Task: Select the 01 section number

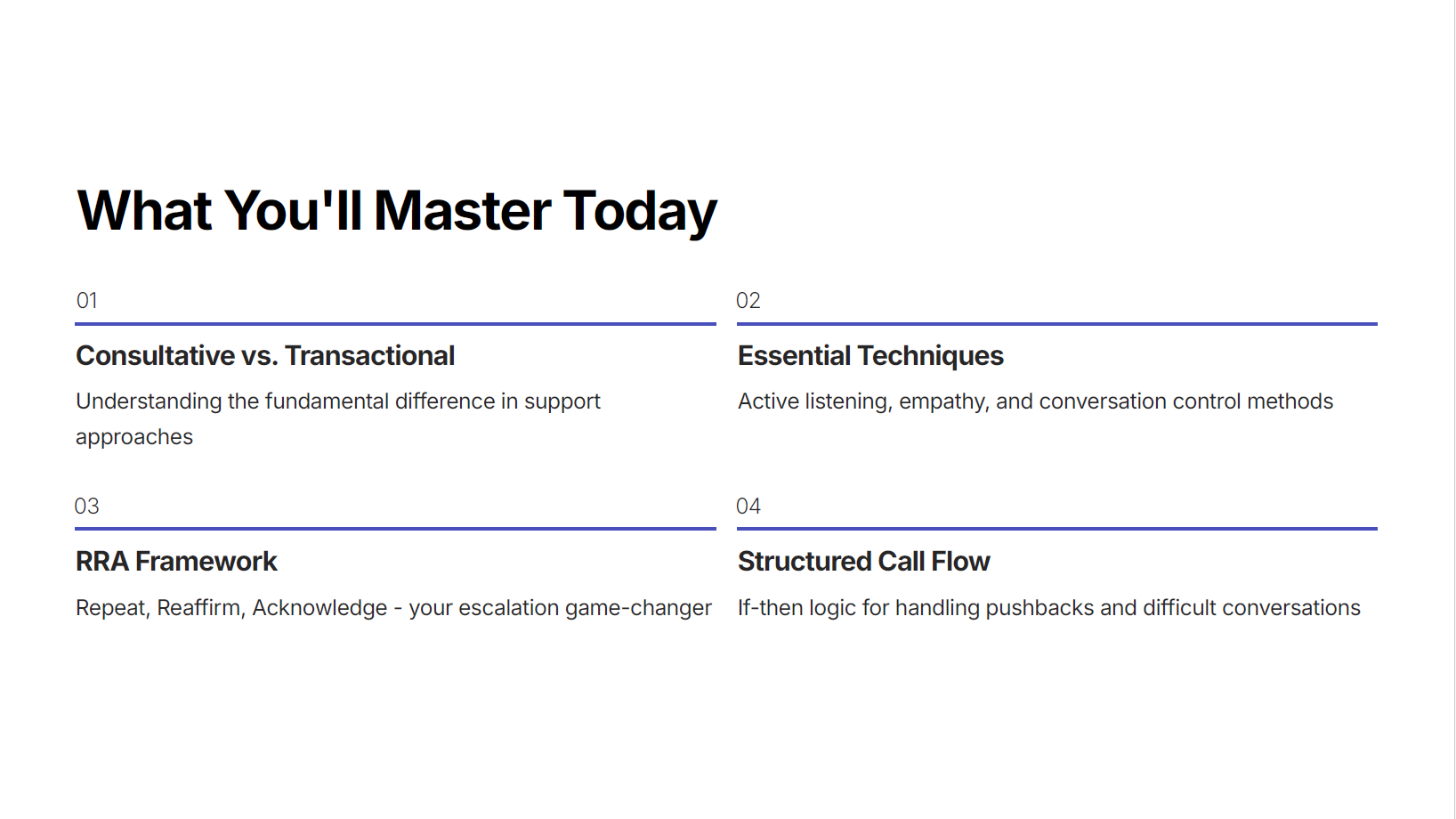Action: click(x=87, y=301)
